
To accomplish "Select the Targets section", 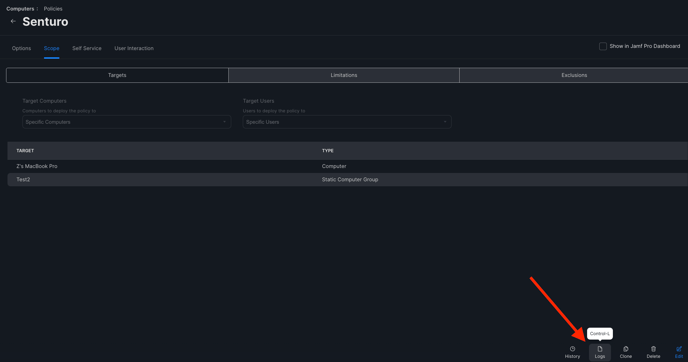I will [117, 75].
